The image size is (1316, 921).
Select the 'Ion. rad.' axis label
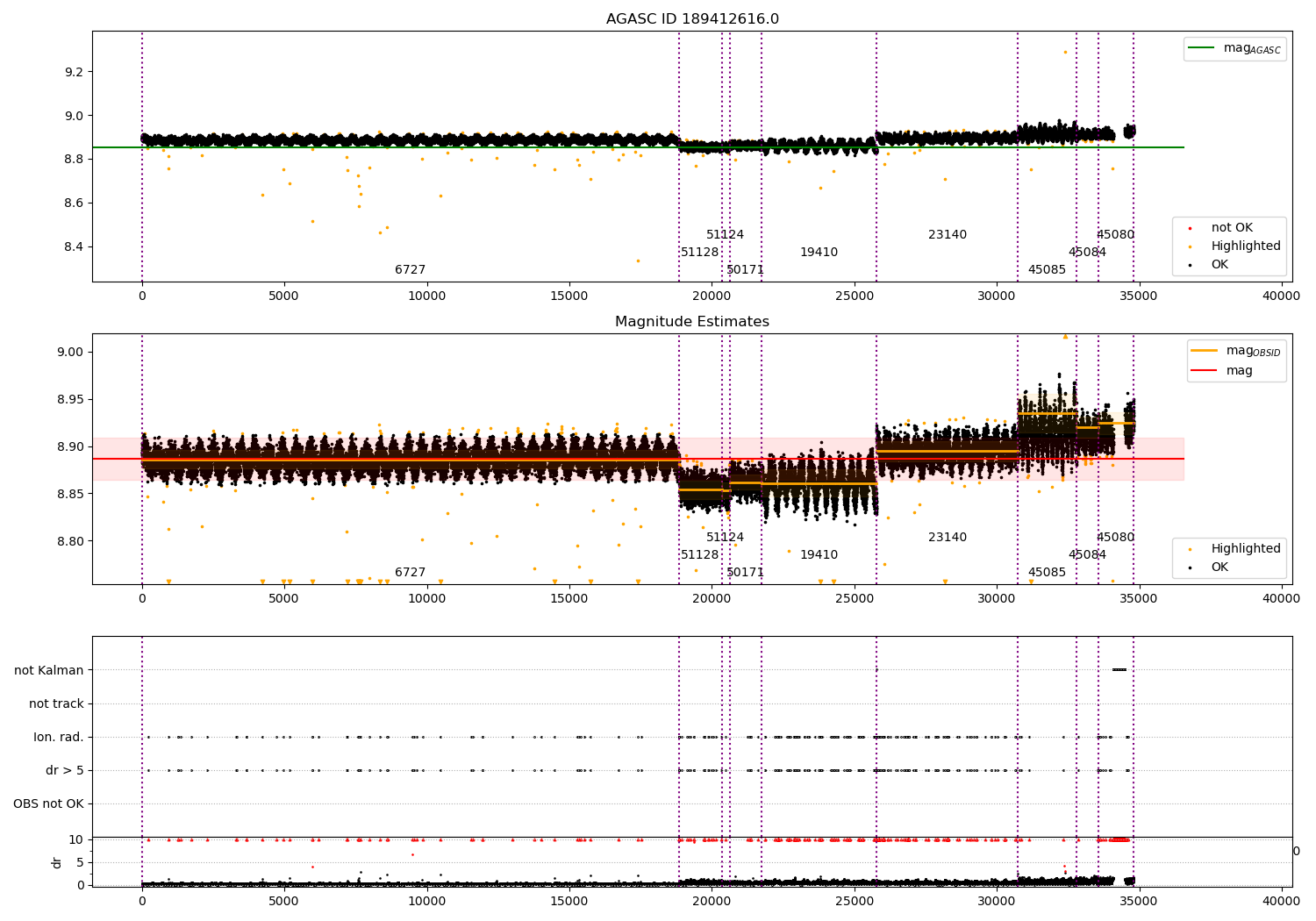tap(59, 738)
